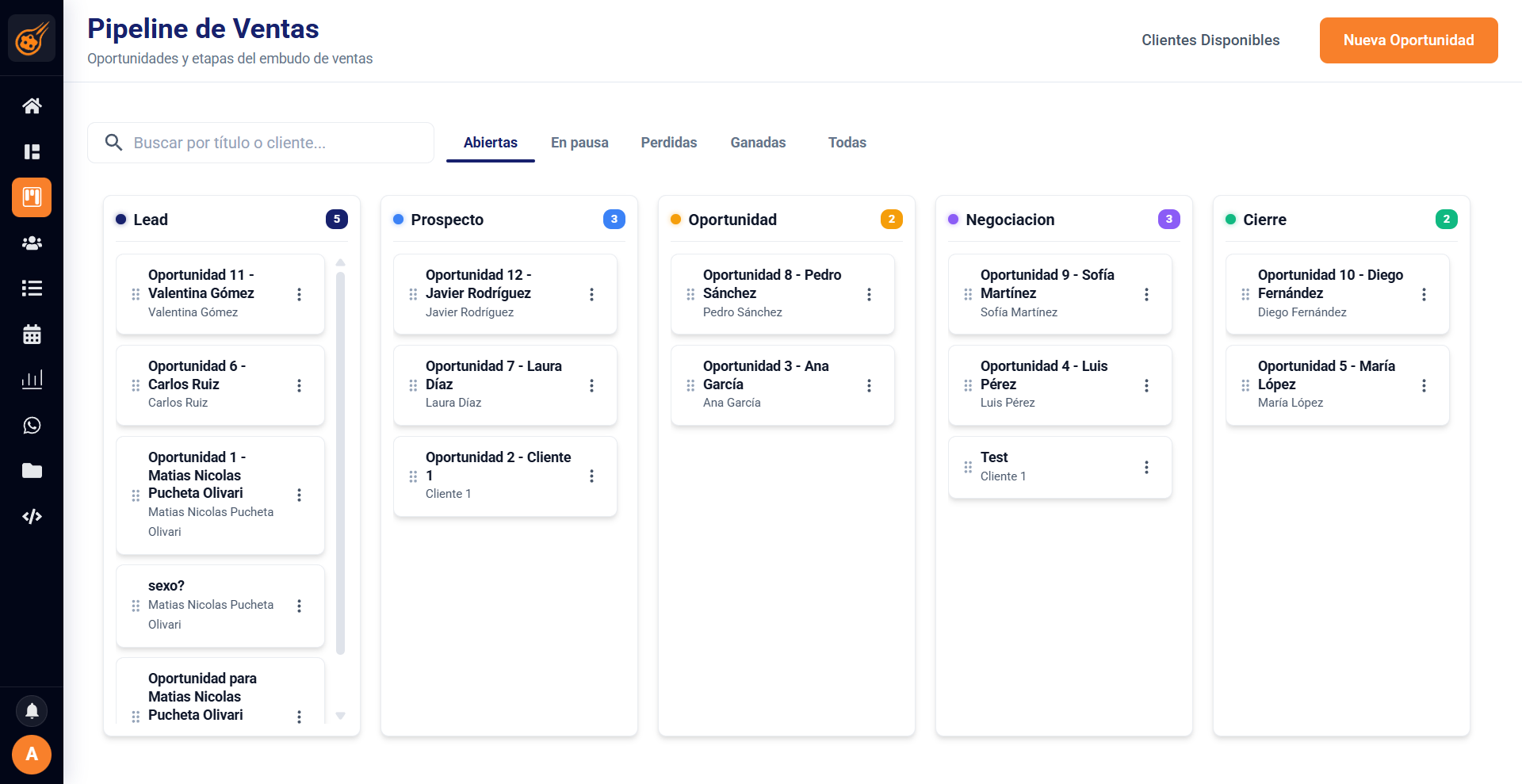Open the clients/people icon in sidebar
Screen dimensions: 1522x784
pyautogui.click(x=32, y=243)
